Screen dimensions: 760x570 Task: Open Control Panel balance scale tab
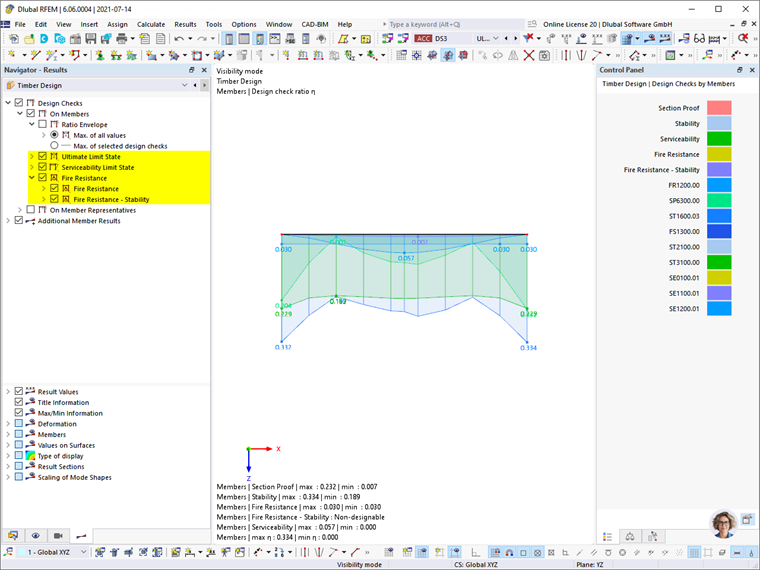point(630,537)
